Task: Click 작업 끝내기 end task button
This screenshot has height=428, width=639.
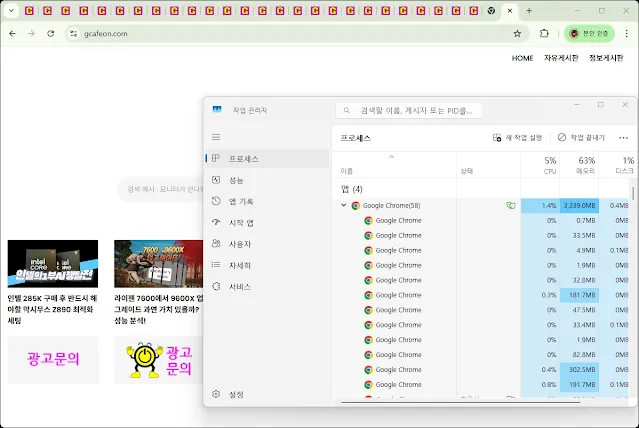Action: point(581,138)
